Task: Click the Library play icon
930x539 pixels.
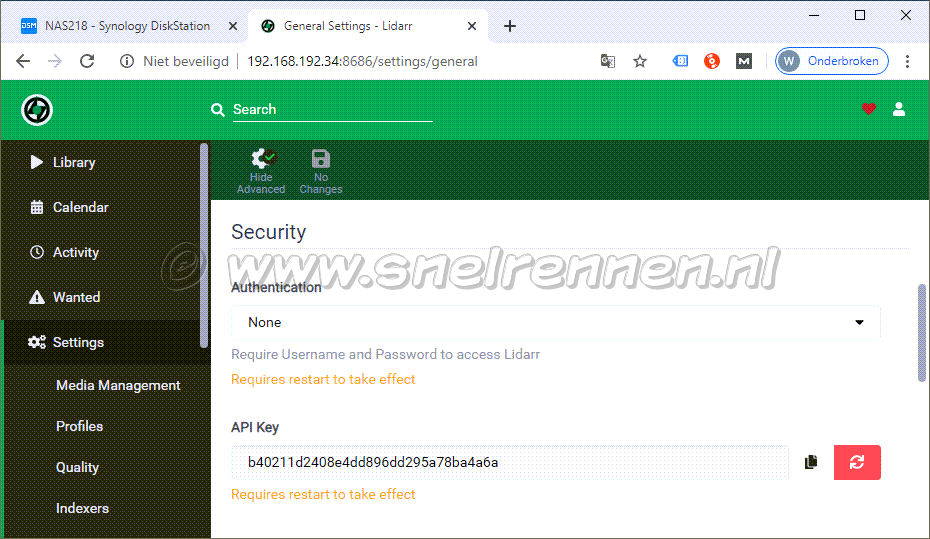Action: [x=37, y=162]
